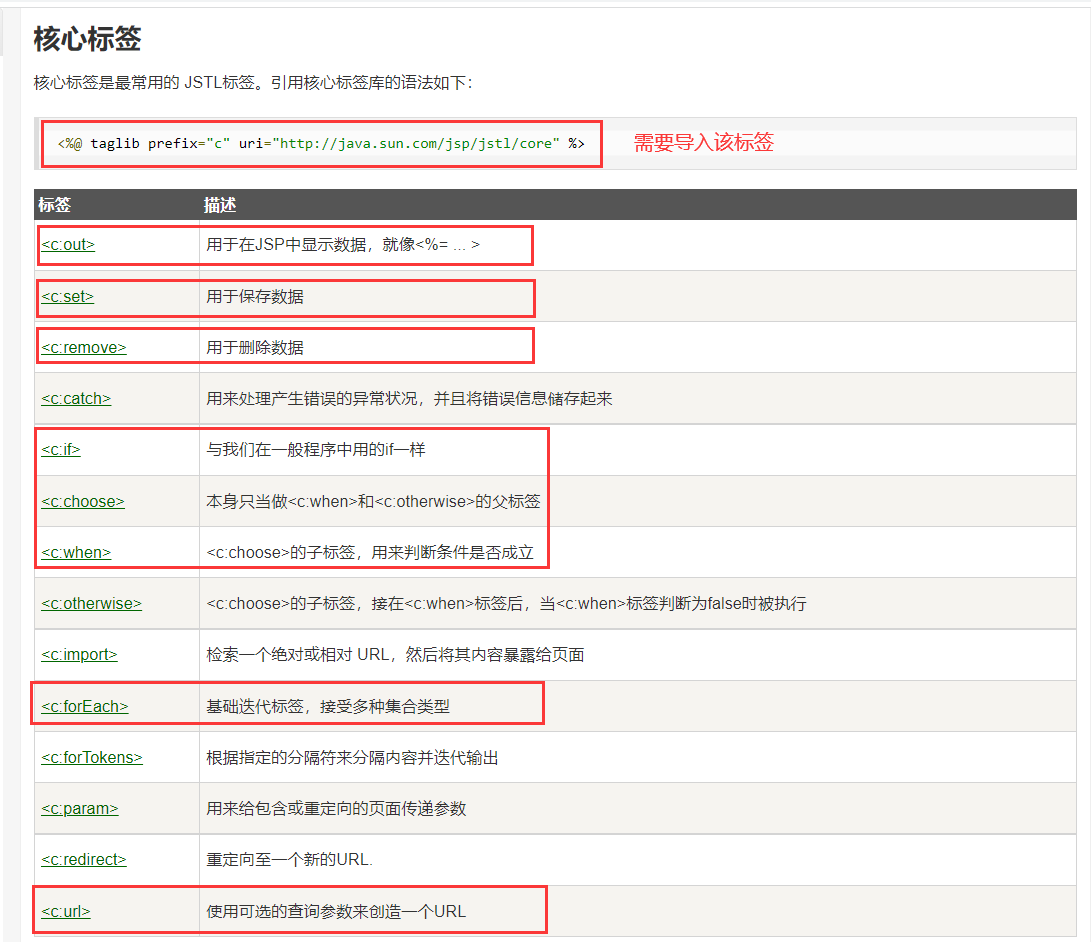Click the intro sentence 核心标签是最常用的 JSTL标签

[x=253, y=83]
